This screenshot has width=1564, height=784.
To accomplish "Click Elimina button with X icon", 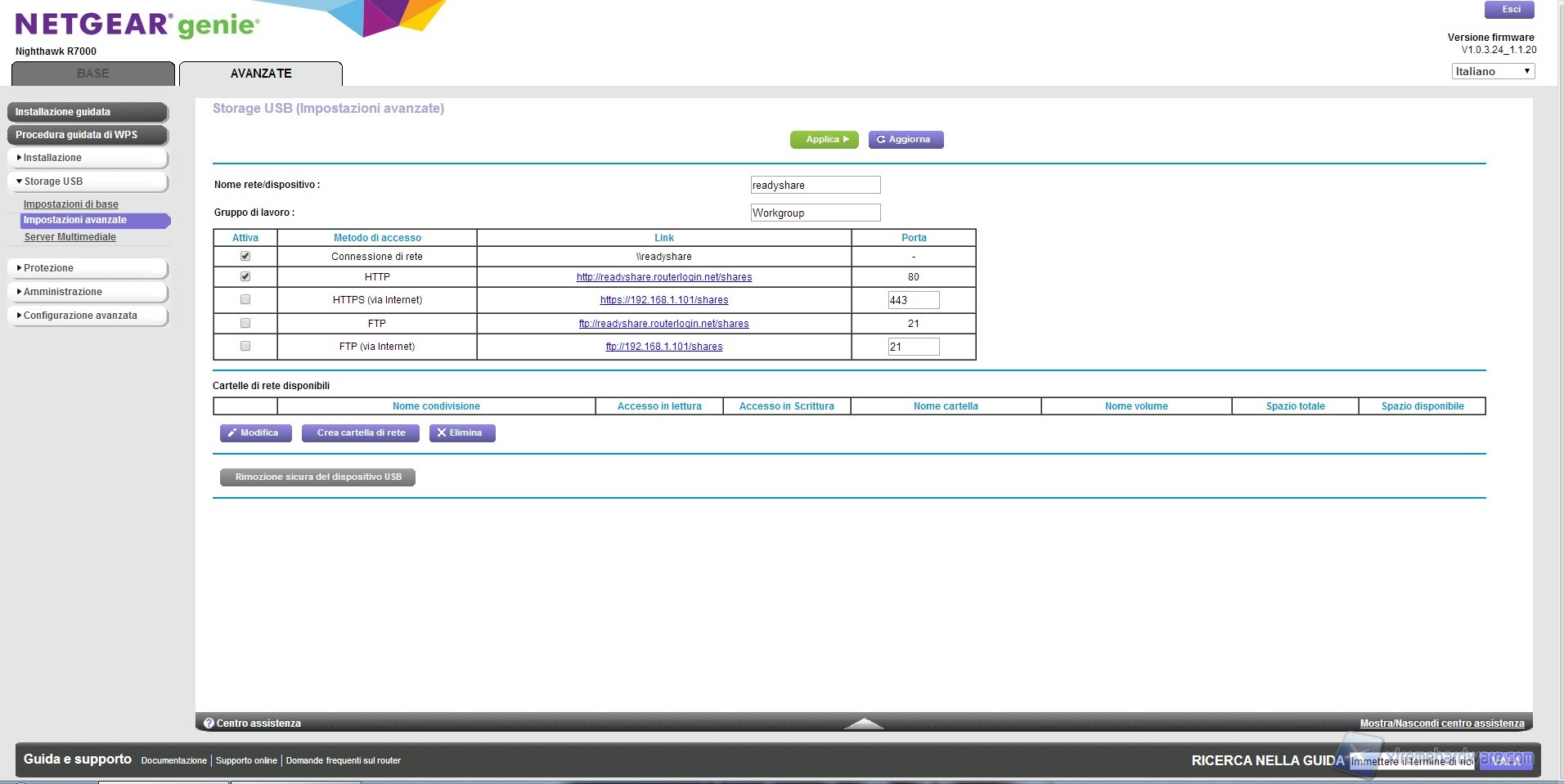I will (461, 433).
